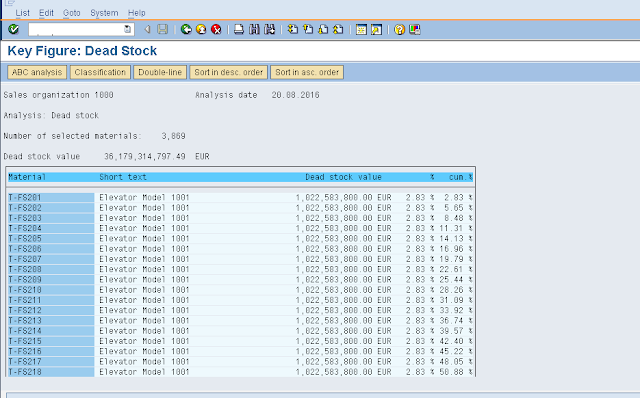Viewport: 640px width, 398px height.
Task: Click the Find binoculars icon
Action: 254,29
